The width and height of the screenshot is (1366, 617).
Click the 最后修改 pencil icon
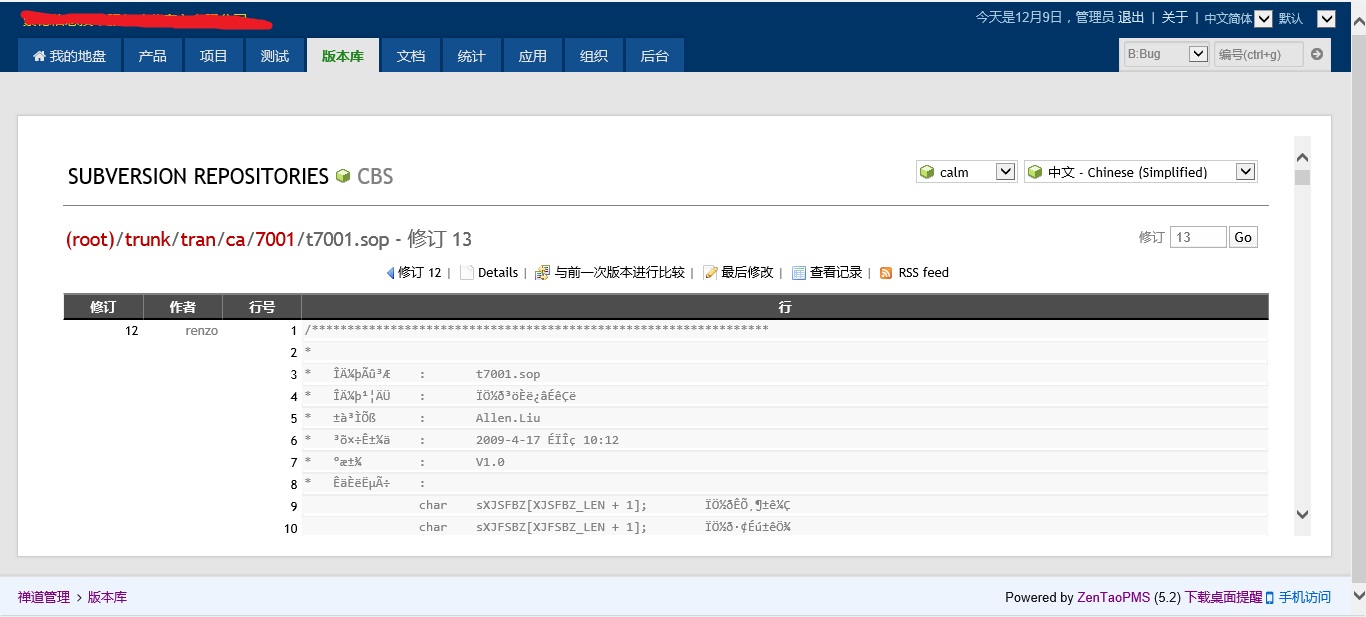click(x=711, y=272)
